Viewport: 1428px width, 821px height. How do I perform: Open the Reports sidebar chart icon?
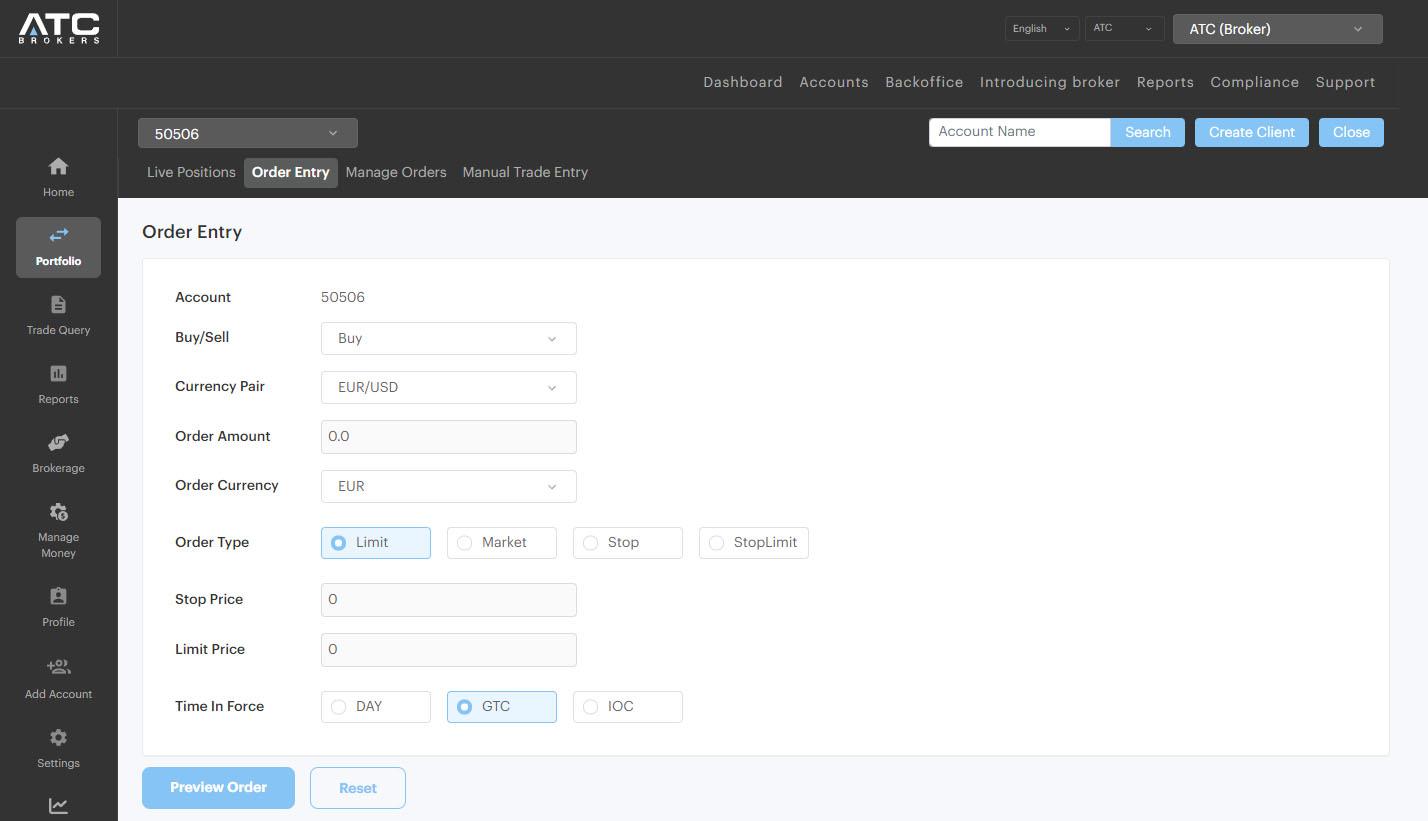[x=58, y=374]
